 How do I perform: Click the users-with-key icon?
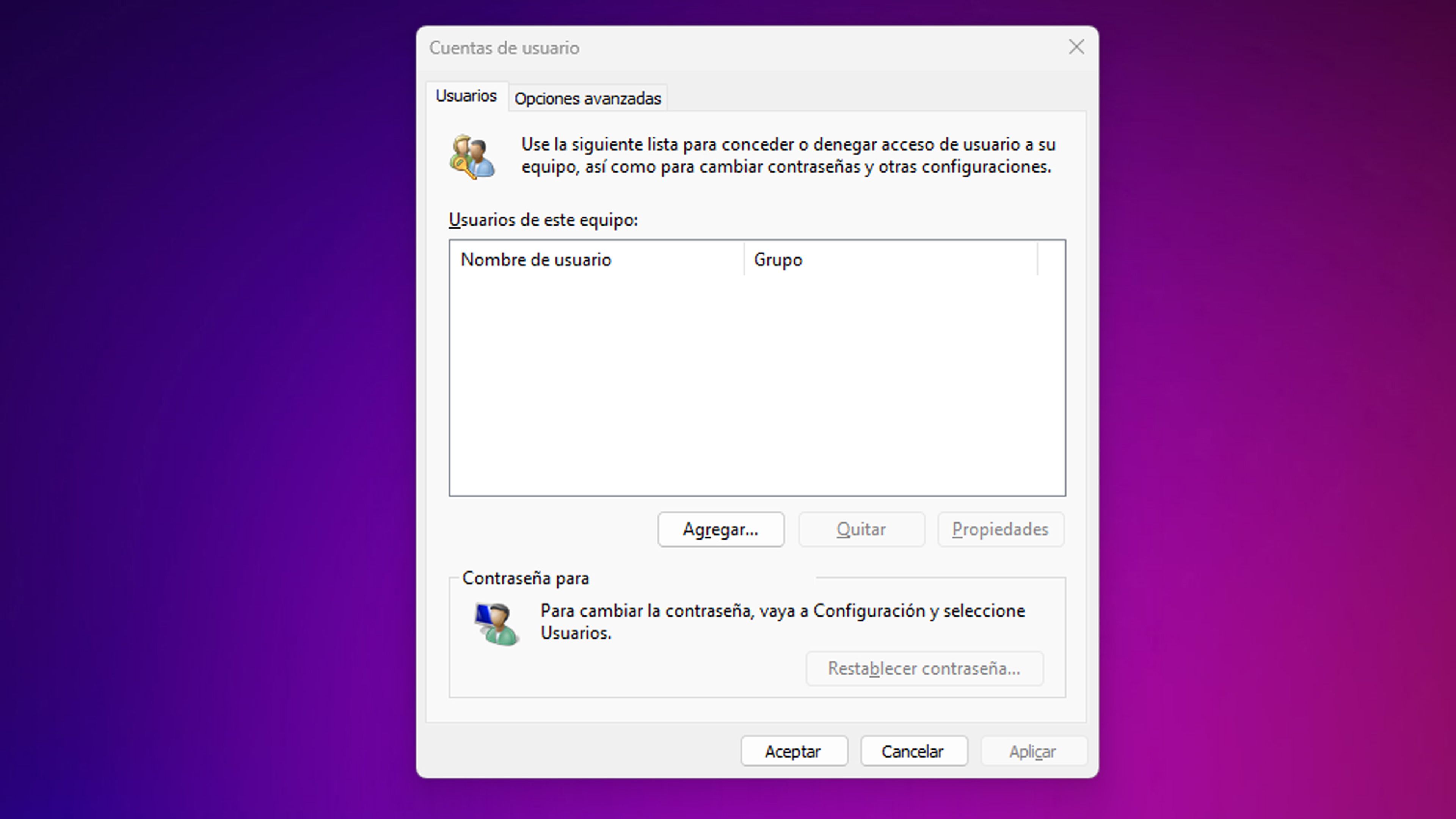tap(472, 157)
